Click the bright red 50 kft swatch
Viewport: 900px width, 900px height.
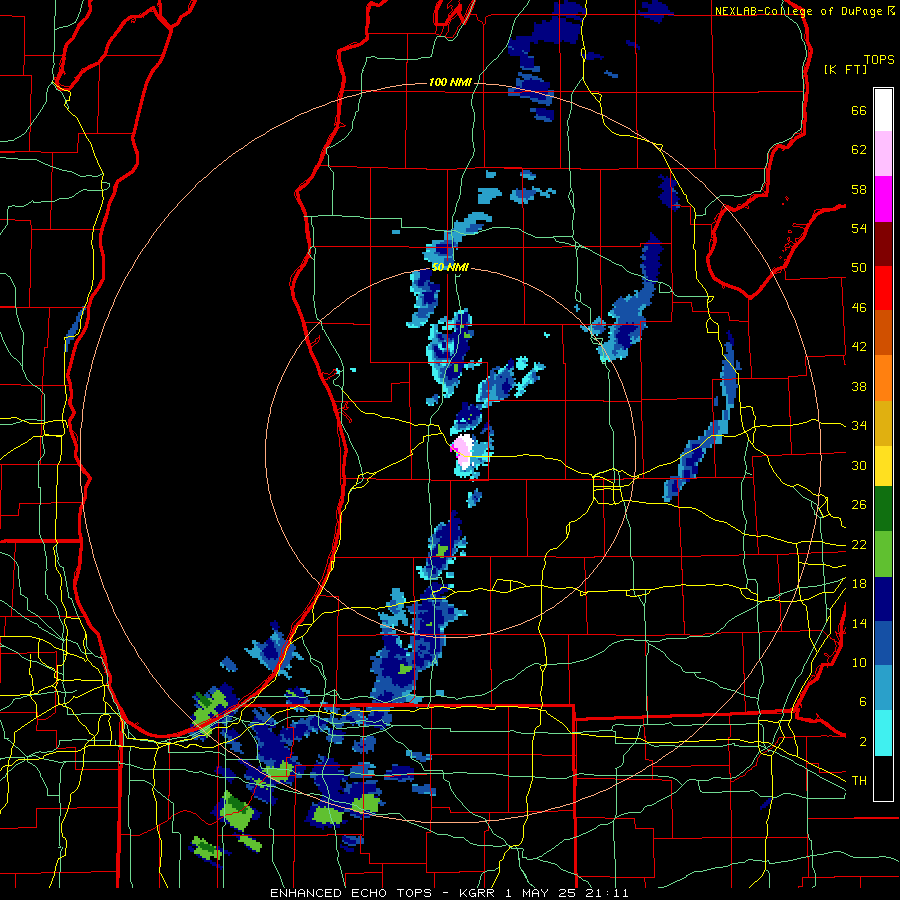(x=883, y=288)
